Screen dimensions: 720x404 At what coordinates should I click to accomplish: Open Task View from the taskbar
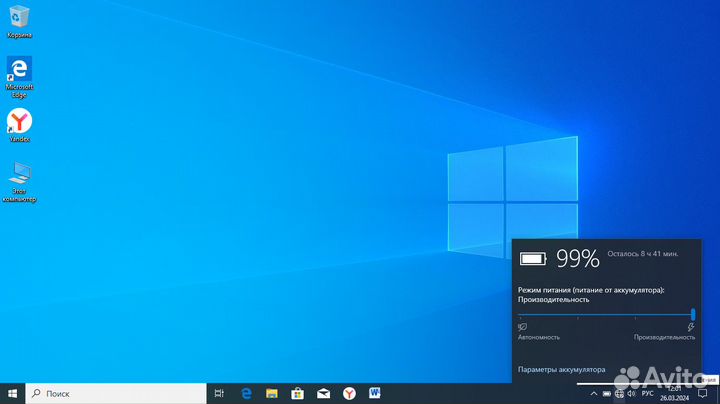[219, 393]
